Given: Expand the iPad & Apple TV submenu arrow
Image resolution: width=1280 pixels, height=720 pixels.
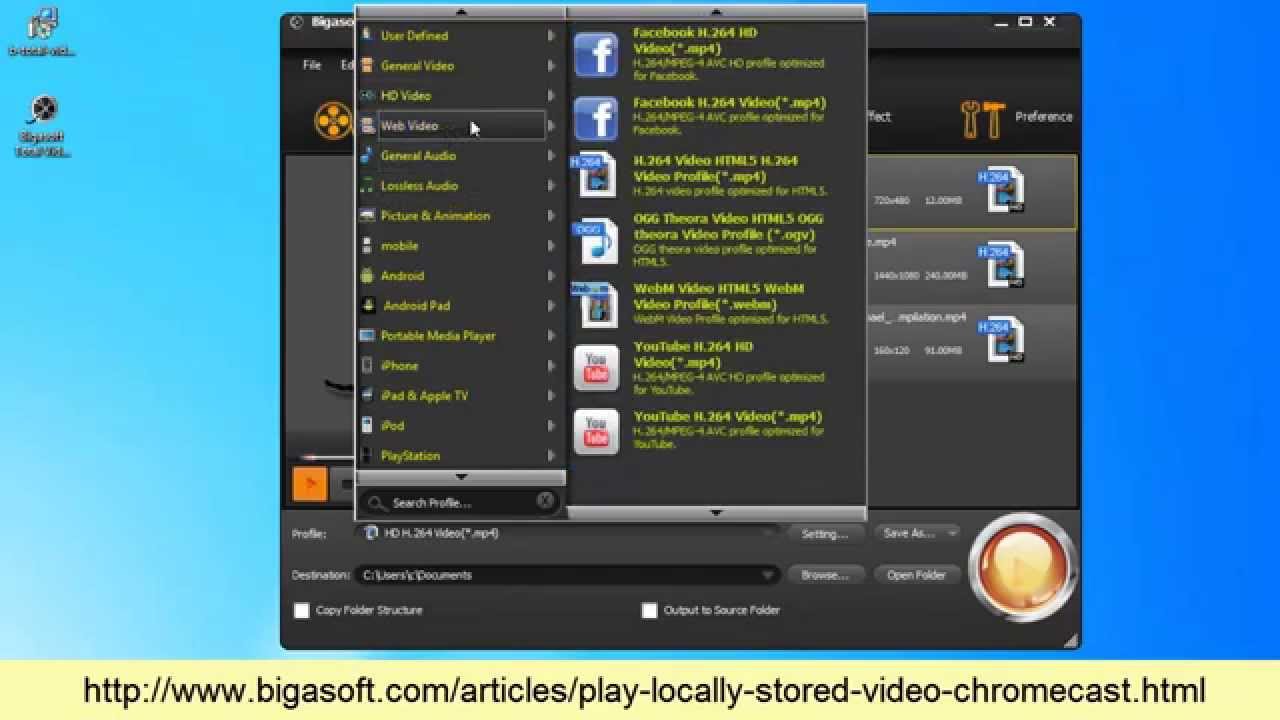Looking at the screenshot, I should tap(551, 396).
